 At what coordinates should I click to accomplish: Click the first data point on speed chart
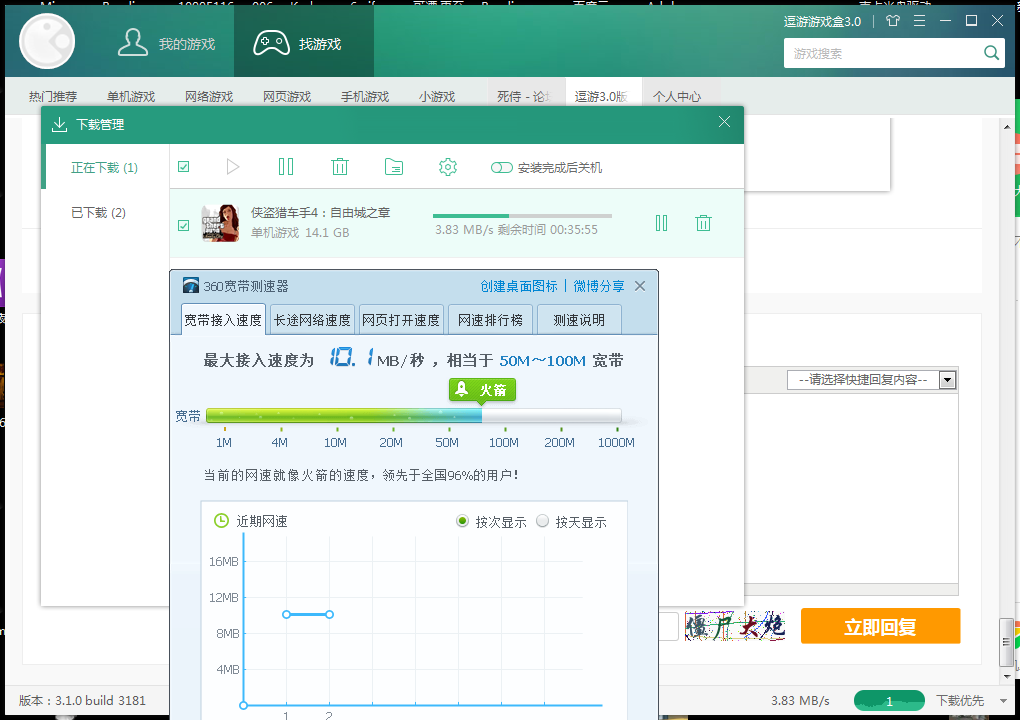click(286, 615)
